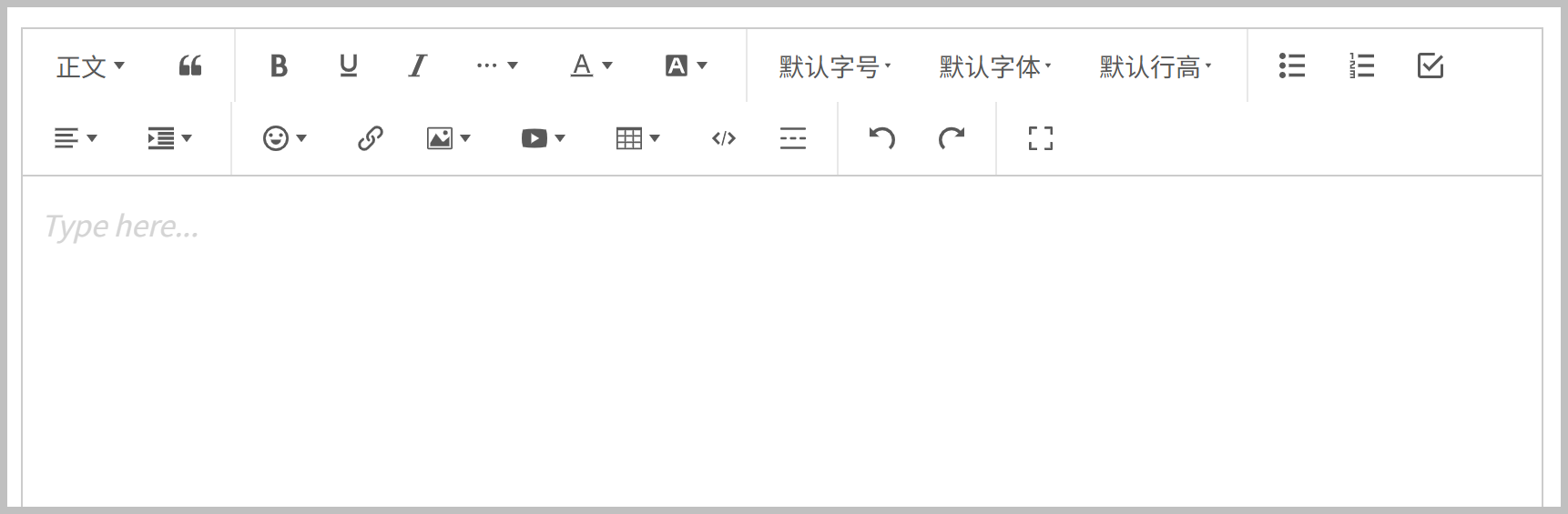The height and width of the screenshot is (514, 1568).
Task: Insert a todo checkbox item
Action: click(1430, 66)
